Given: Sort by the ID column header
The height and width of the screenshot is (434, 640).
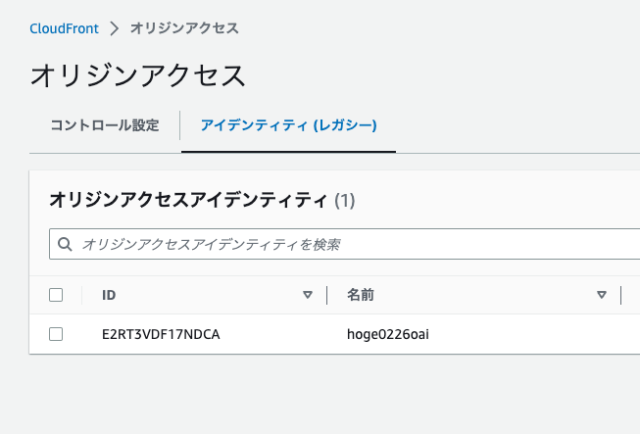Looking at the screenshot, I should [x=109, y=295].
